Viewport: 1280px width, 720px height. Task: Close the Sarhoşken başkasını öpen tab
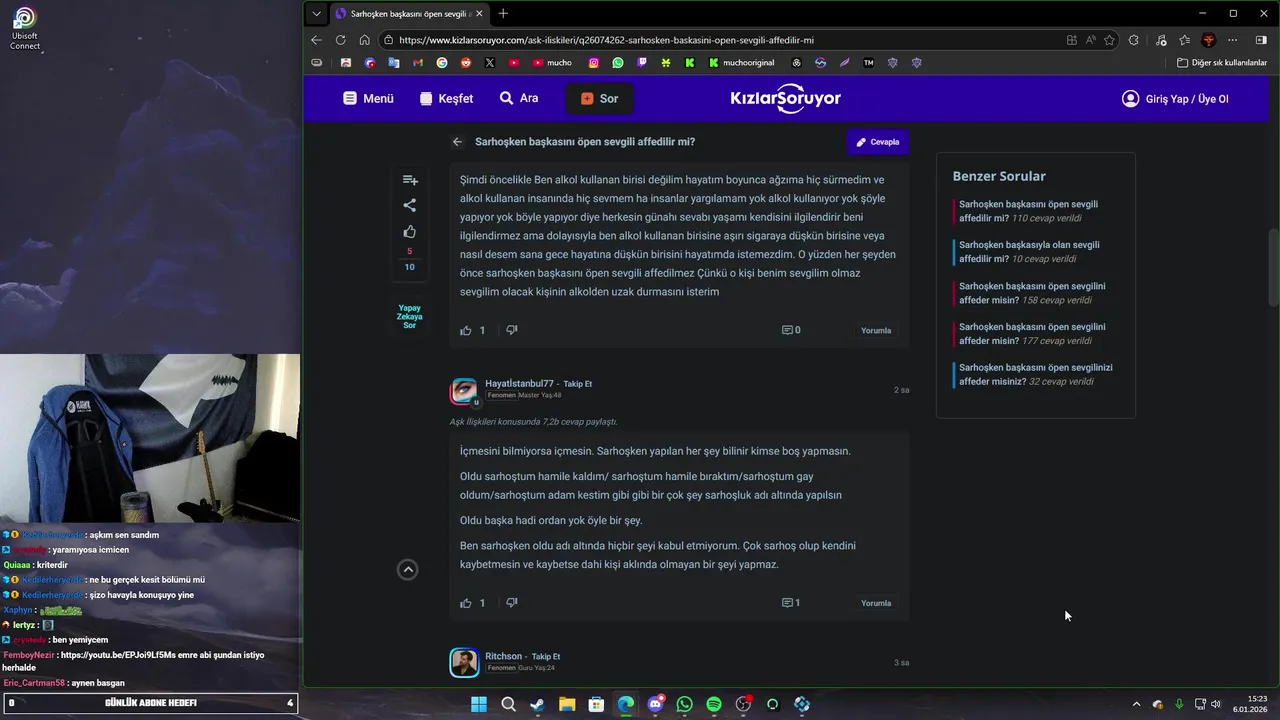(480, 13)
